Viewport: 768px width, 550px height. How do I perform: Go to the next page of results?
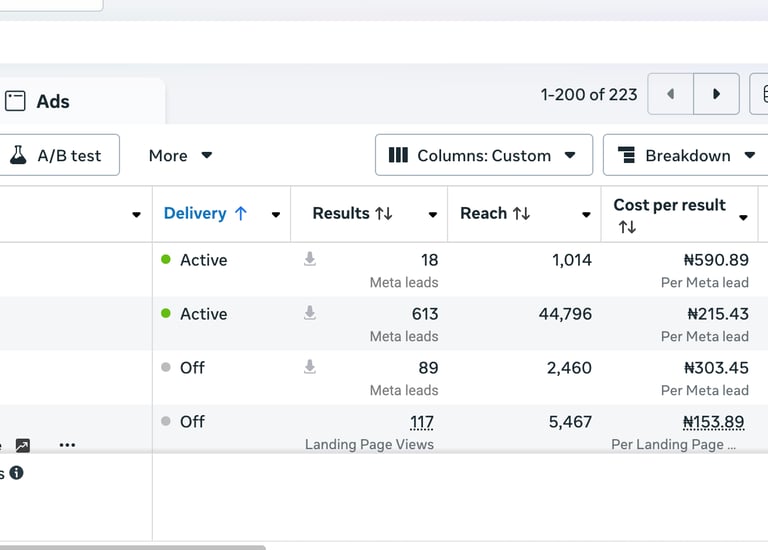tap(716, 94)
